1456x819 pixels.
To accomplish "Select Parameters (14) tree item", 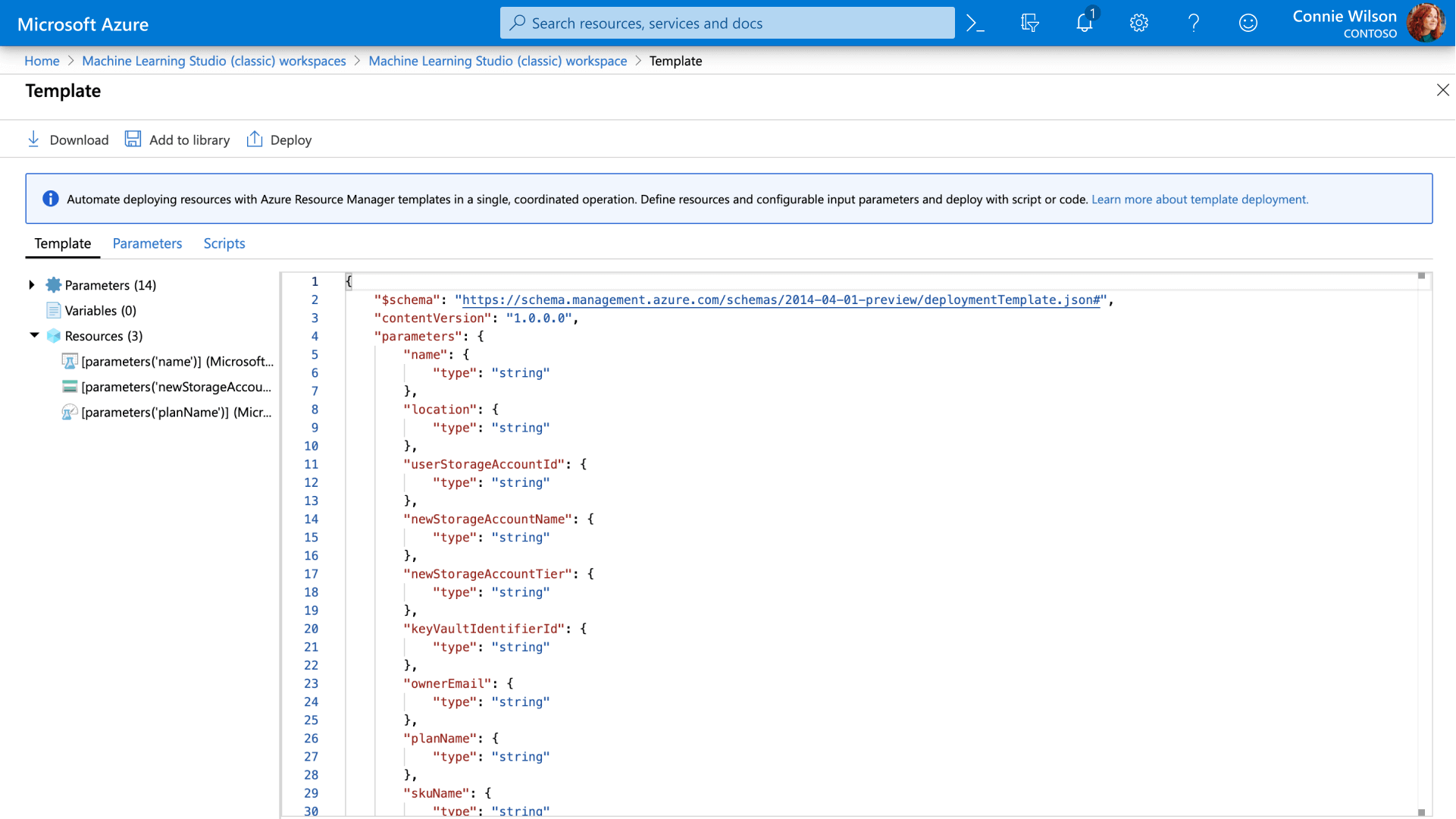I will [x=111, y=285].
